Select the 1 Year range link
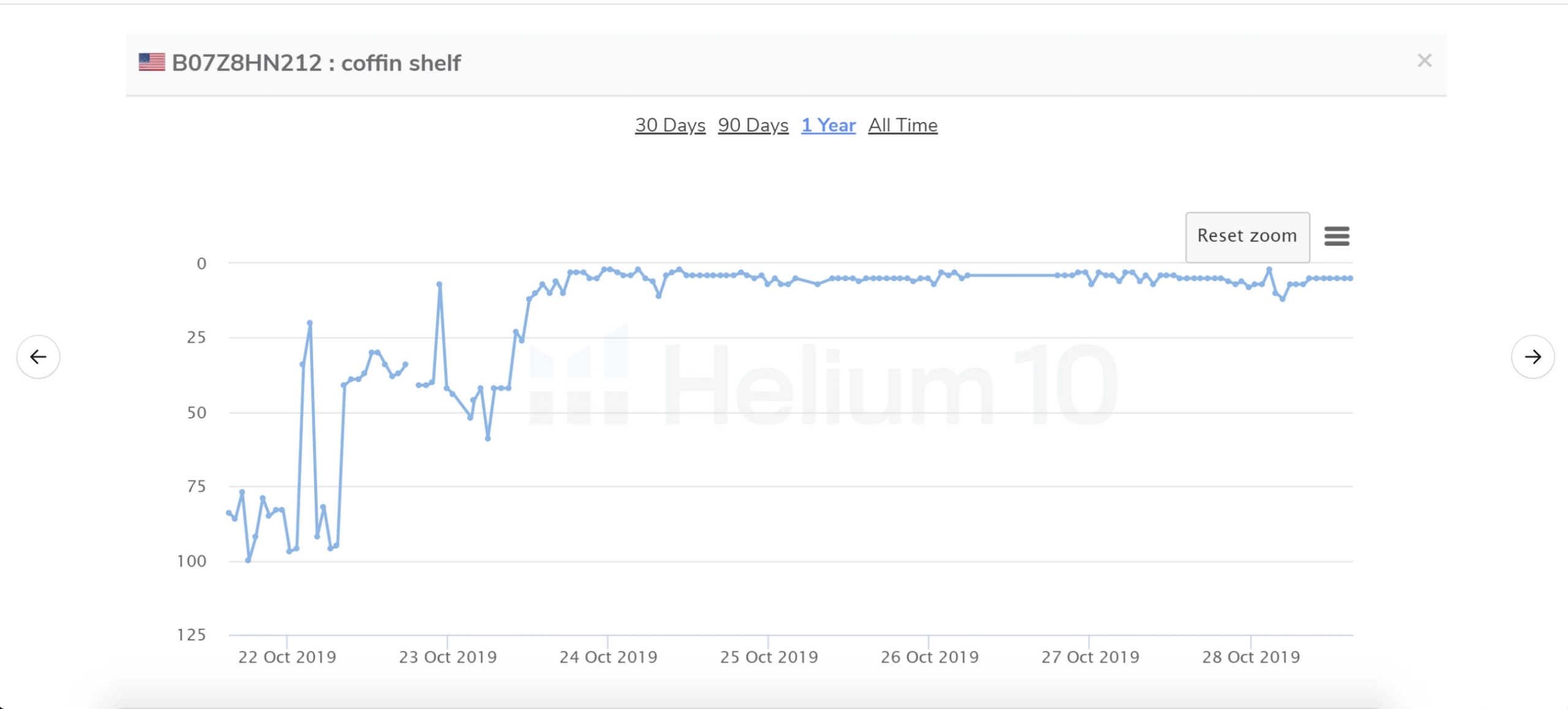Image resolution: width=1568 pixels, height=709 pixels. pyautogui.click(x=828, y=125)
